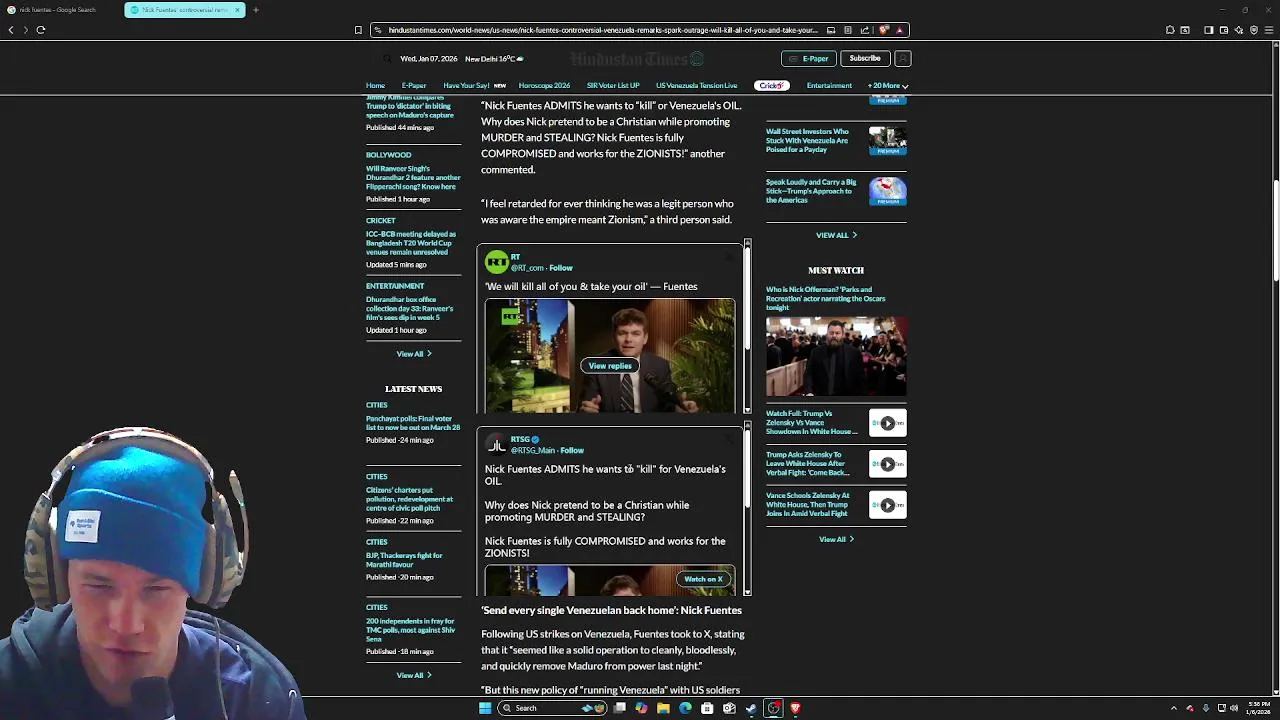Click the Brave Shields lion icon
1280x720 pixels.
pyautogui.click(x=884, y=30)
